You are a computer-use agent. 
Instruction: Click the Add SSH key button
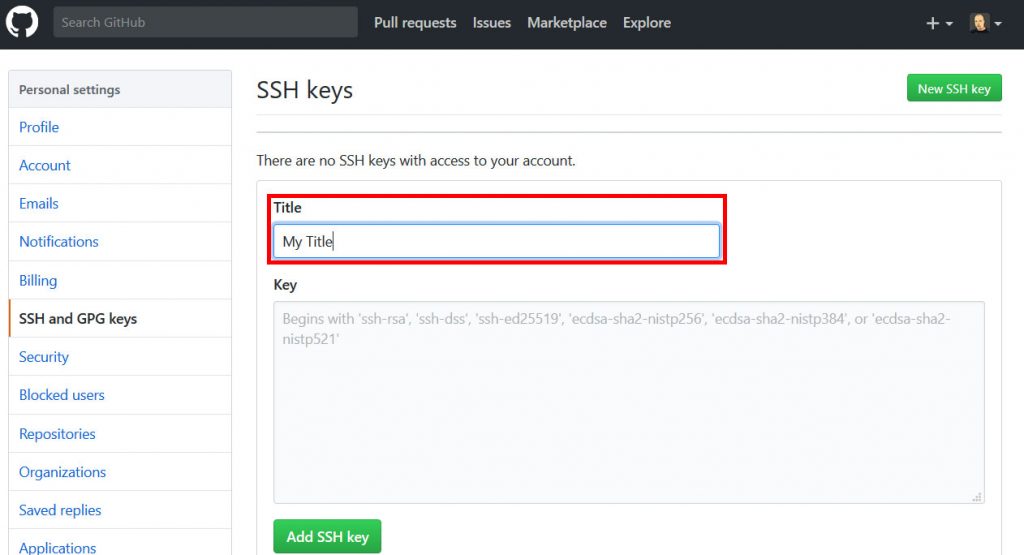pyautogui.click(x=327, y=537)
